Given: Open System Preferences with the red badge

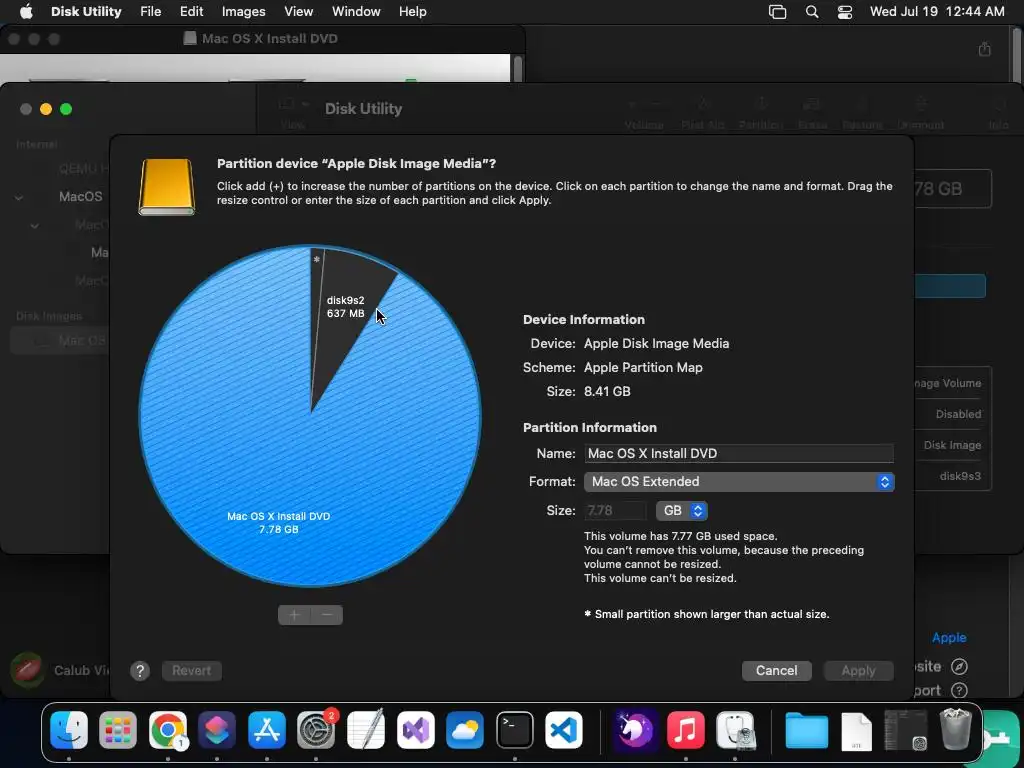Looking at the screenshot, I should pos(316,729).
